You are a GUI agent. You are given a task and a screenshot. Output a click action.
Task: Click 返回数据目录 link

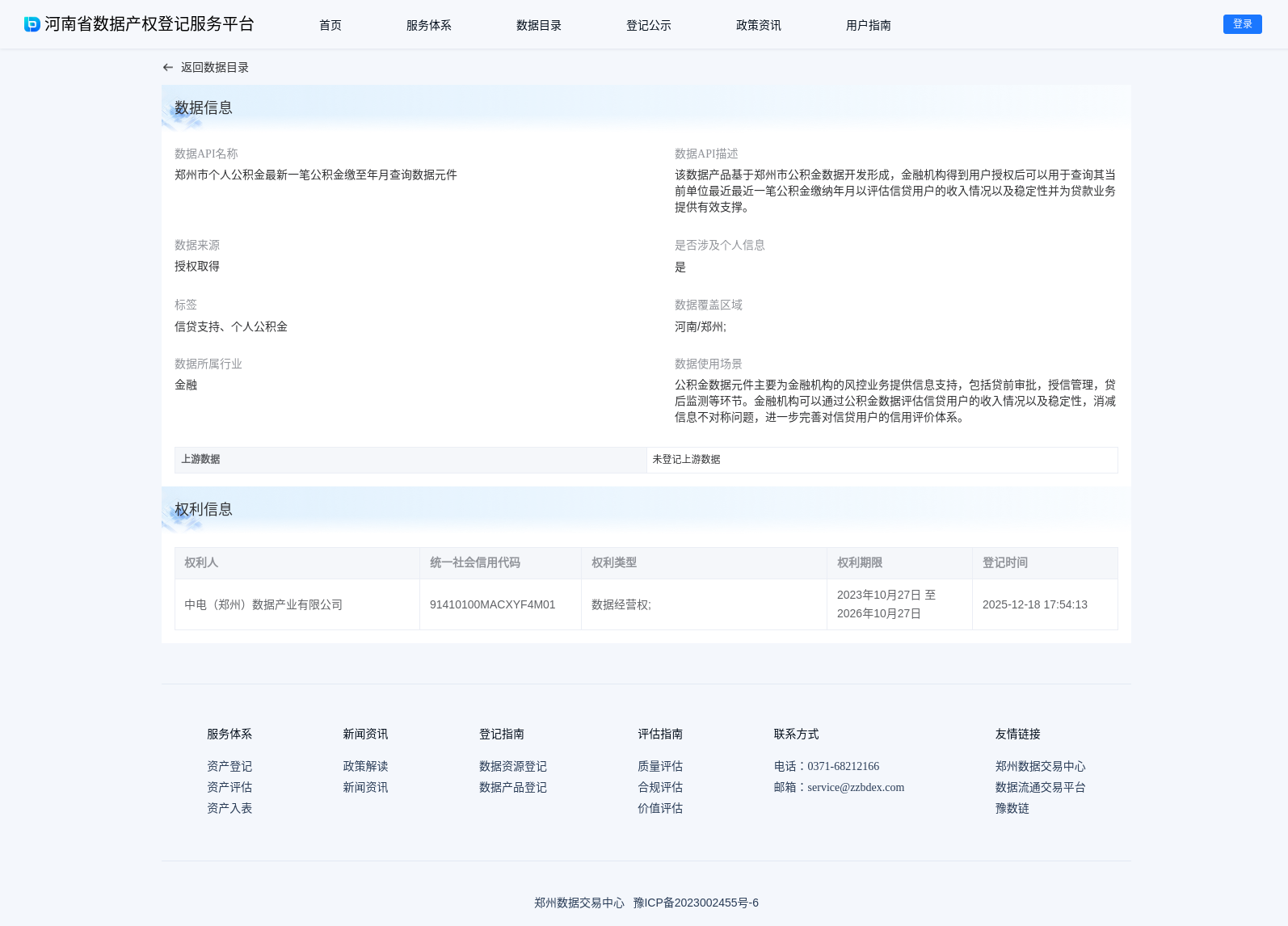pyautogui.click(x=215, y=68)
